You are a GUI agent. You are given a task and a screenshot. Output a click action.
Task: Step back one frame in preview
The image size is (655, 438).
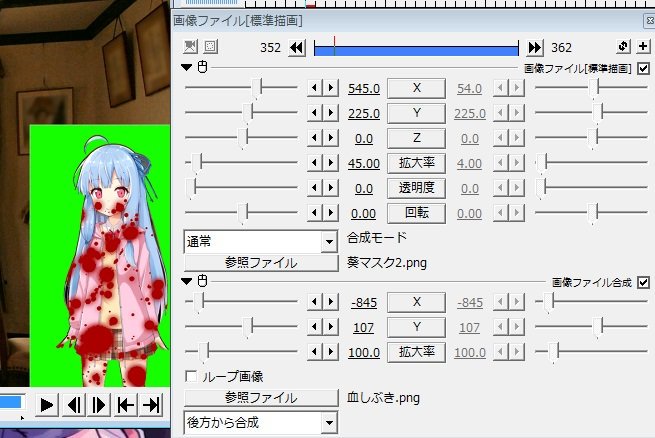point(74,405)
